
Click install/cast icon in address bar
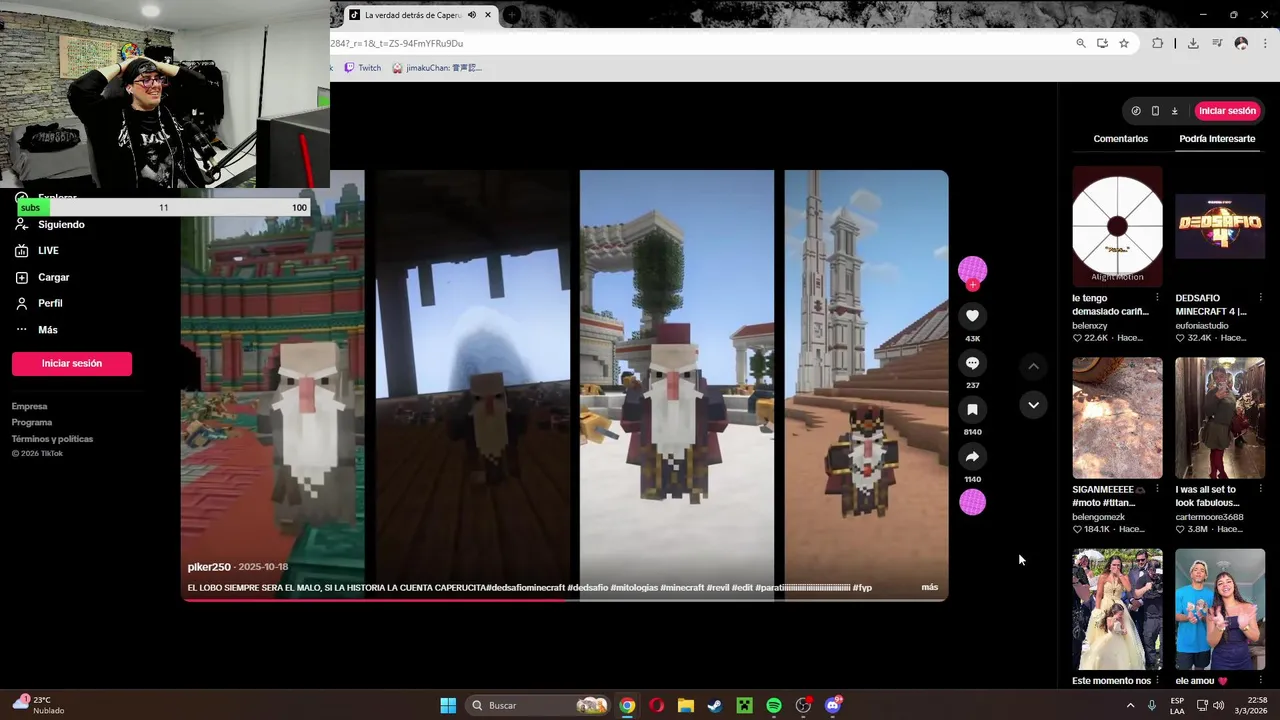coord(1102,43)
